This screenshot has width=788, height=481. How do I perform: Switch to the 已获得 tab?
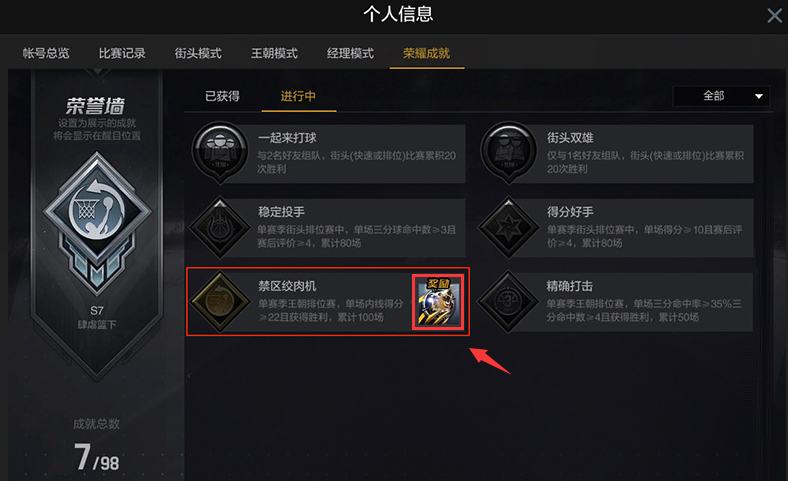(x=222, y=96)
